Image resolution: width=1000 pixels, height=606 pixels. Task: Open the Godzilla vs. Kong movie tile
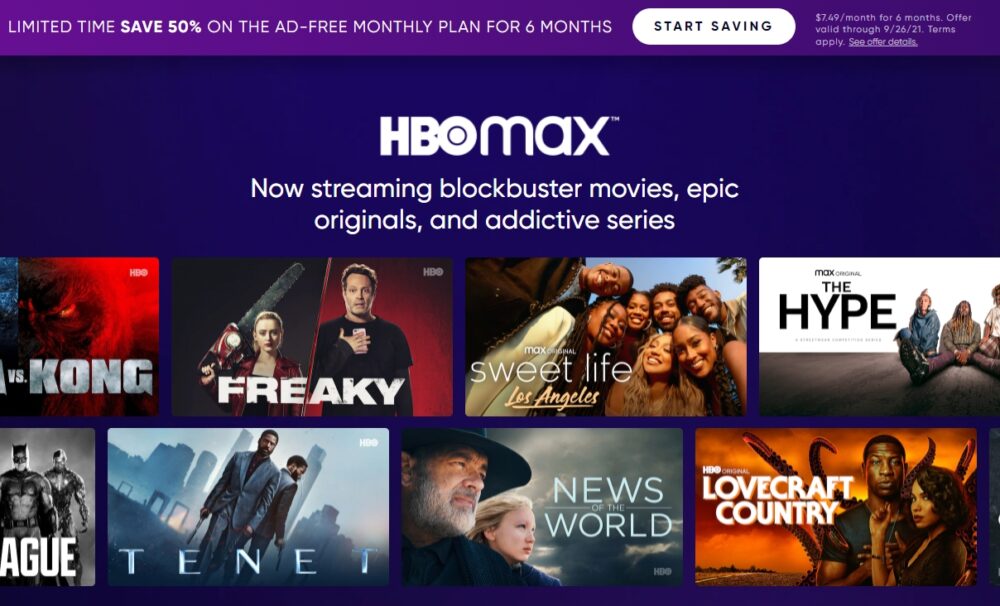pos(79,337)
